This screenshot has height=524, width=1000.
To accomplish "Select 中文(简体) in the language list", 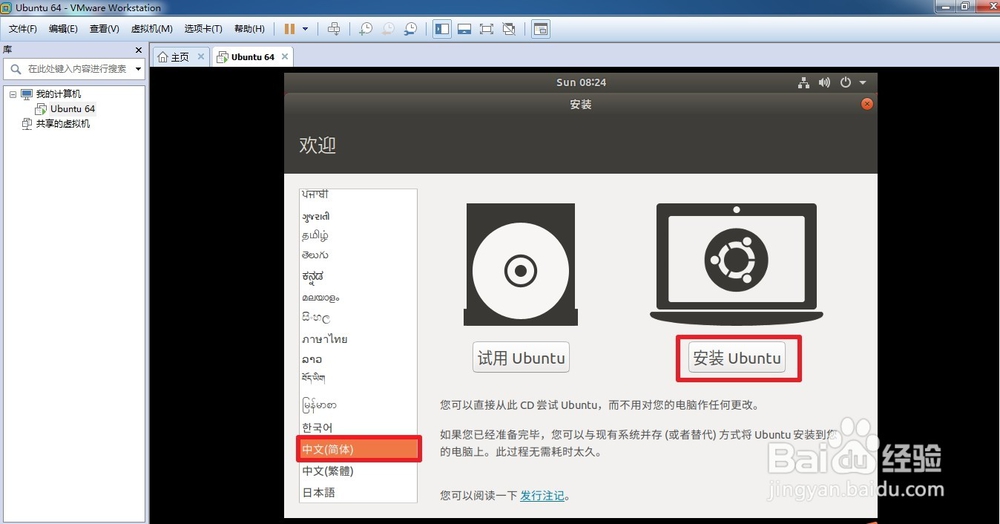I will [x=358, y=449].
